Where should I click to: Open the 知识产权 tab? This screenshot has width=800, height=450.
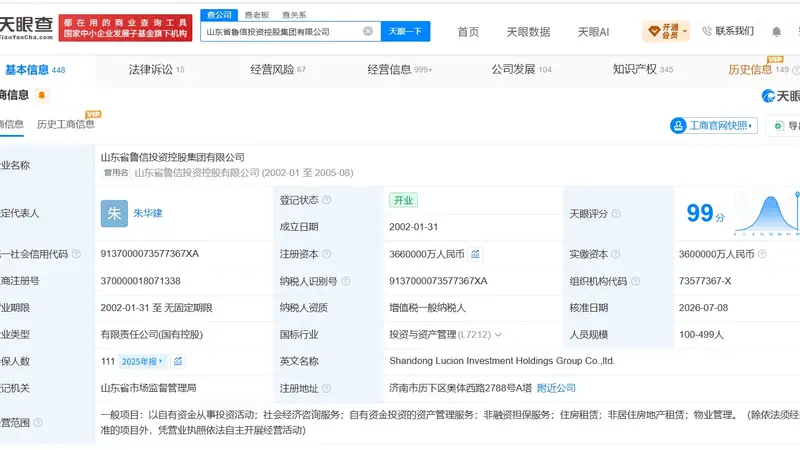(x=643, y=69)
